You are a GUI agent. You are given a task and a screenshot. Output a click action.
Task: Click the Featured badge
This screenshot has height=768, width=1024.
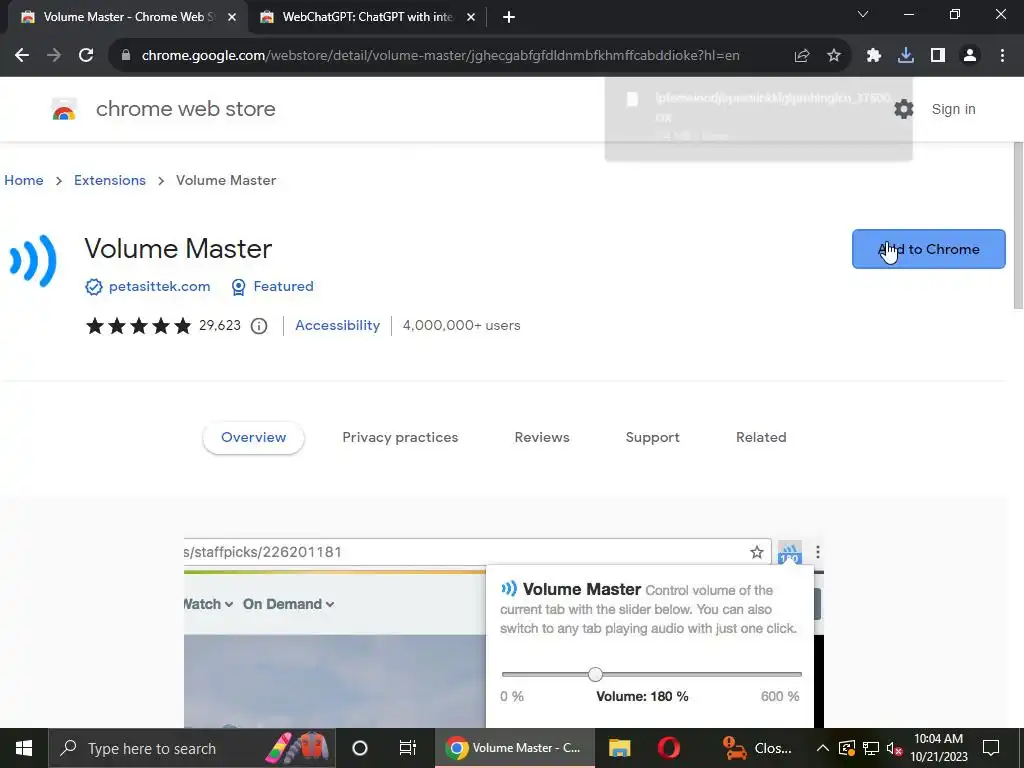coord(273,287)
